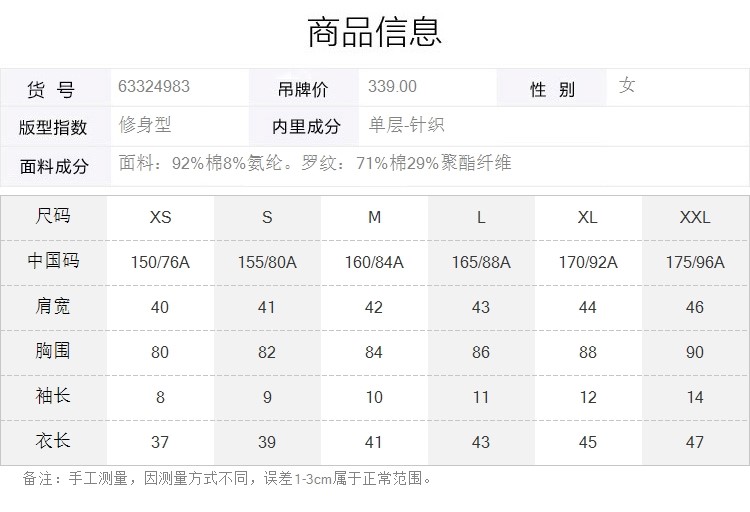Click the 衣长 row header
This screenshot has height=512, width=750.
(53, 441)
